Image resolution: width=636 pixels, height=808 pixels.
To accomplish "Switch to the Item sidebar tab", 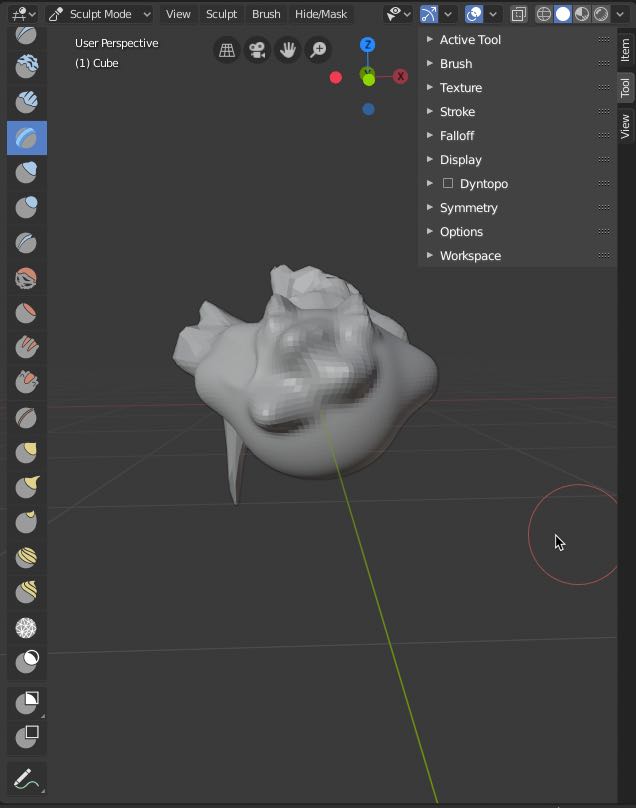I will (x=625, y=50).
